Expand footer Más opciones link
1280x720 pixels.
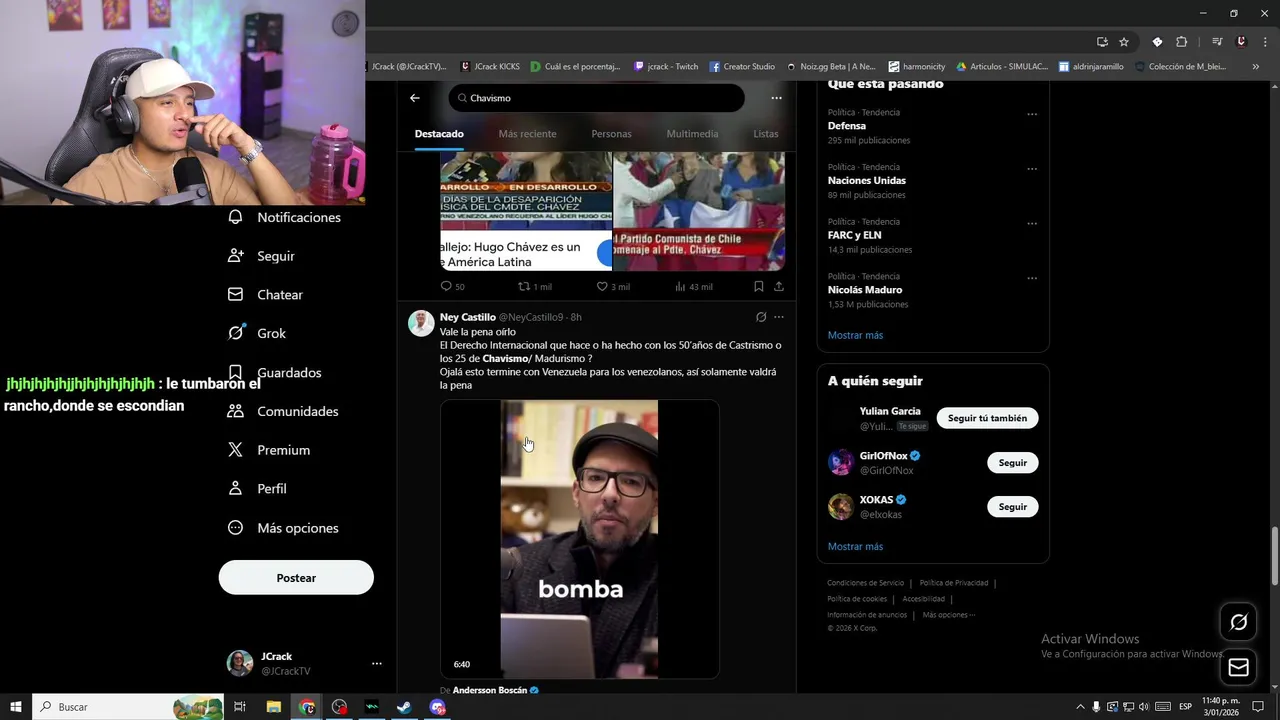[948, 615]
